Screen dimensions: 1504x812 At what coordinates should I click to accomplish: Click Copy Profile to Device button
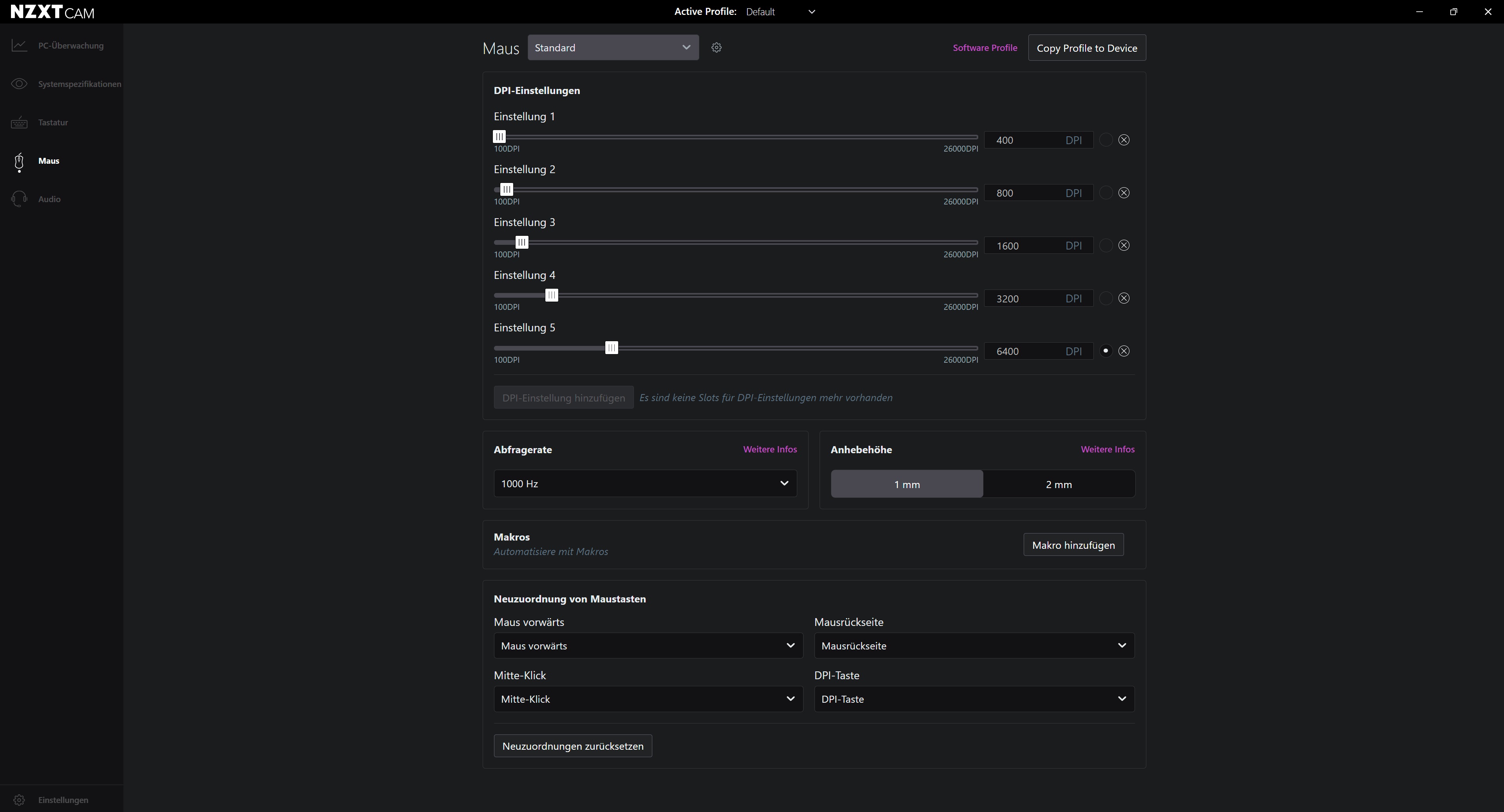click(1086, 48)
